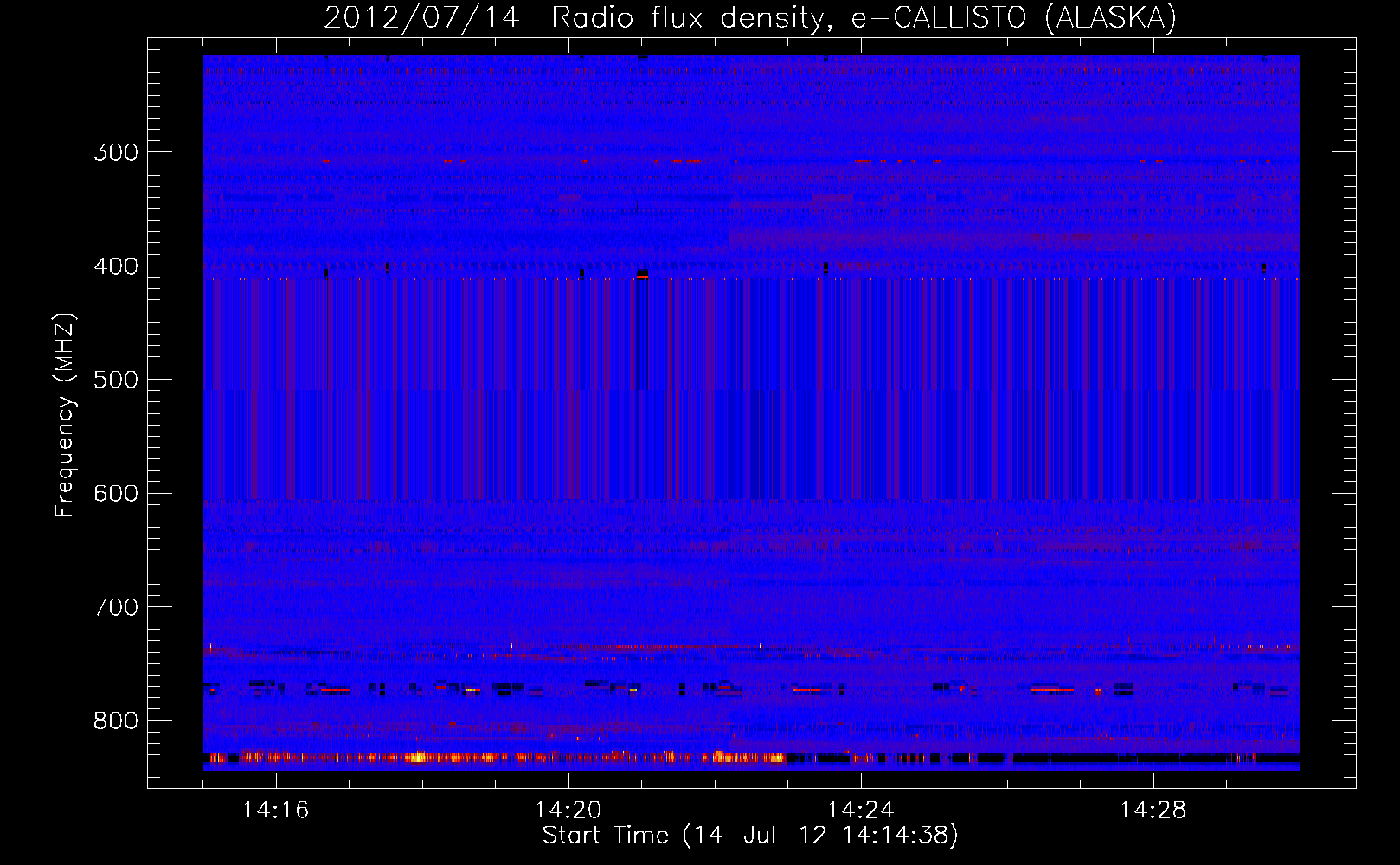The width and height of the screenshot is (1400, 865).
Task: Click the 500 frequency tick label
Action: [116, 380]
